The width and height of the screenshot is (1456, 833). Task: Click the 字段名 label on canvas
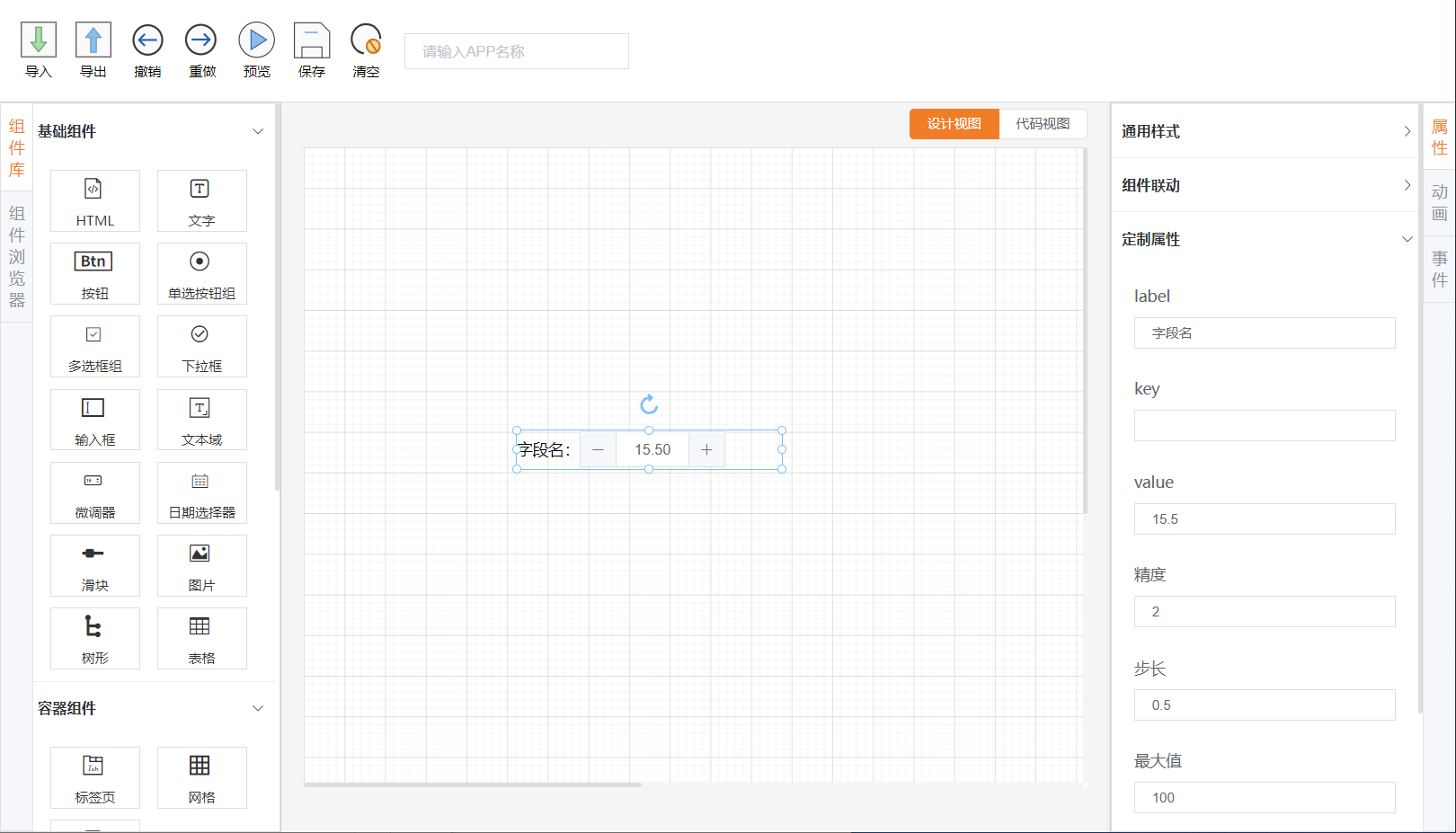coord(545,450)
